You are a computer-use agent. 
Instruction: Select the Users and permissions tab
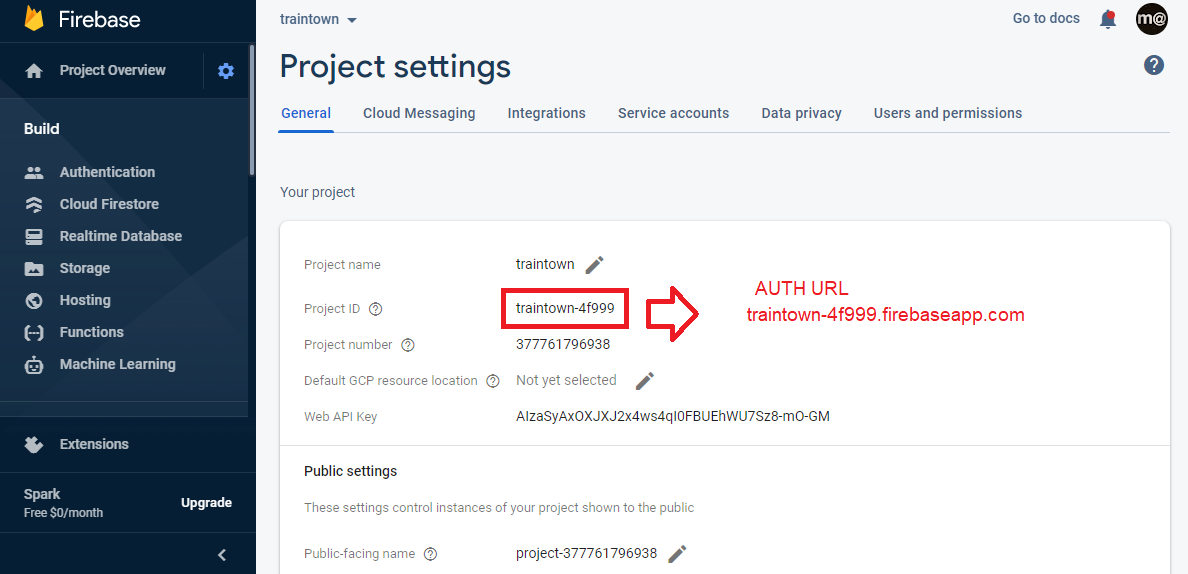(947, 113)
